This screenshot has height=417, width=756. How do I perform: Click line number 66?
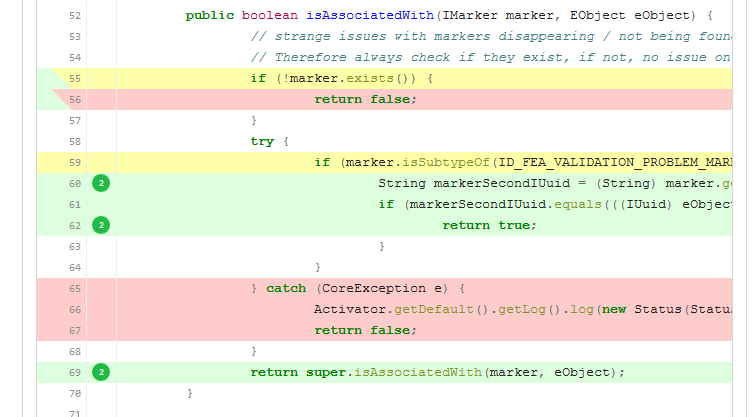[x=75, y=310]
